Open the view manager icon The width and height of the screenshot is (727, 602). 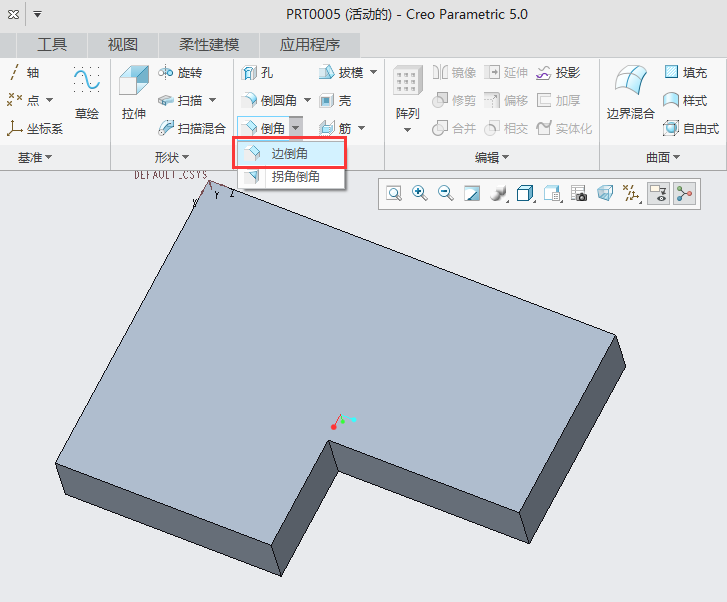click(552, 193)
